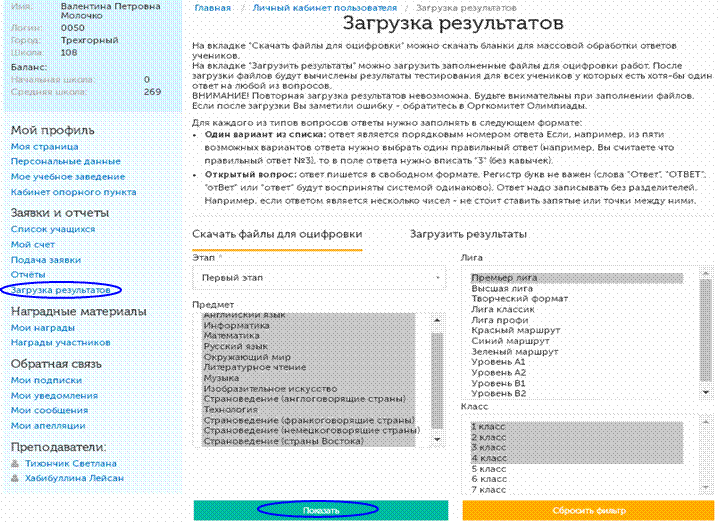Open Награды участников link
Screen dimensions: 718x522
tap(60, 343)
